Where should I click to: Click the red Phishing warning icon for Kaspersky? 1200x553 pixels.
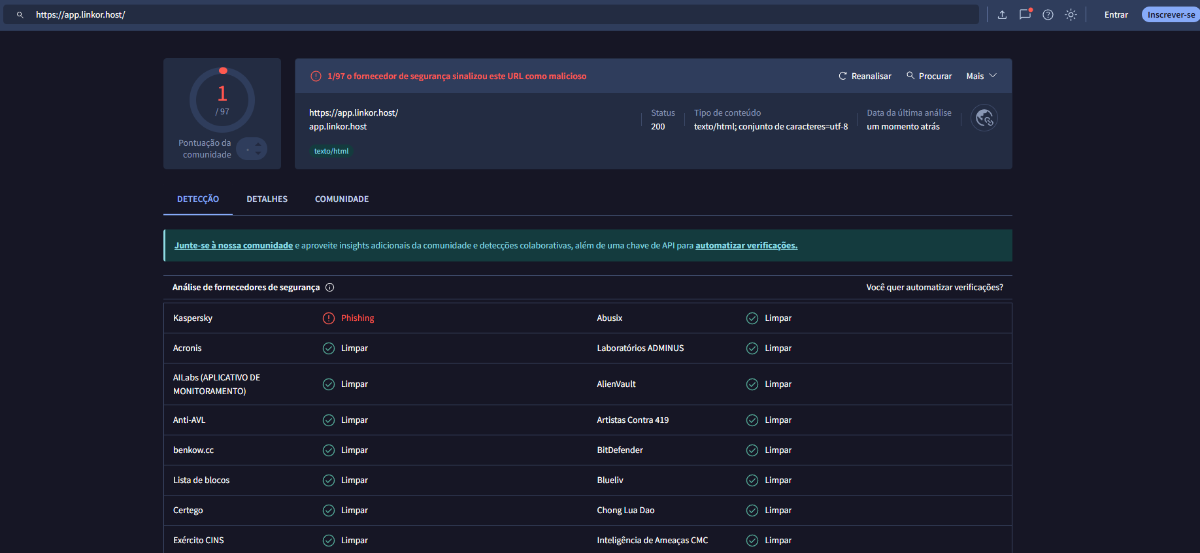point(328,318)
